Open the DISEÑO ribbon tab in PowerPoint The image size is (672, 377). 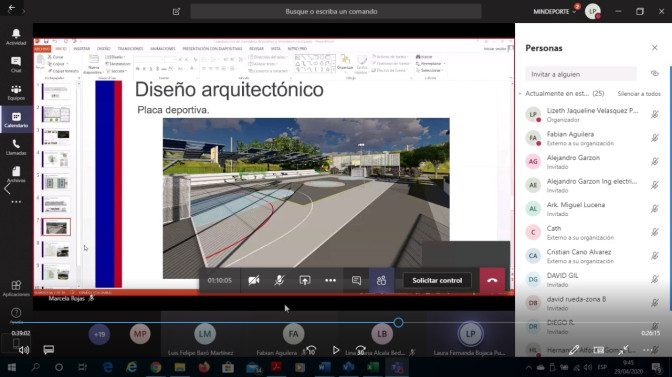pyautogui.click(x=104, y=49)
